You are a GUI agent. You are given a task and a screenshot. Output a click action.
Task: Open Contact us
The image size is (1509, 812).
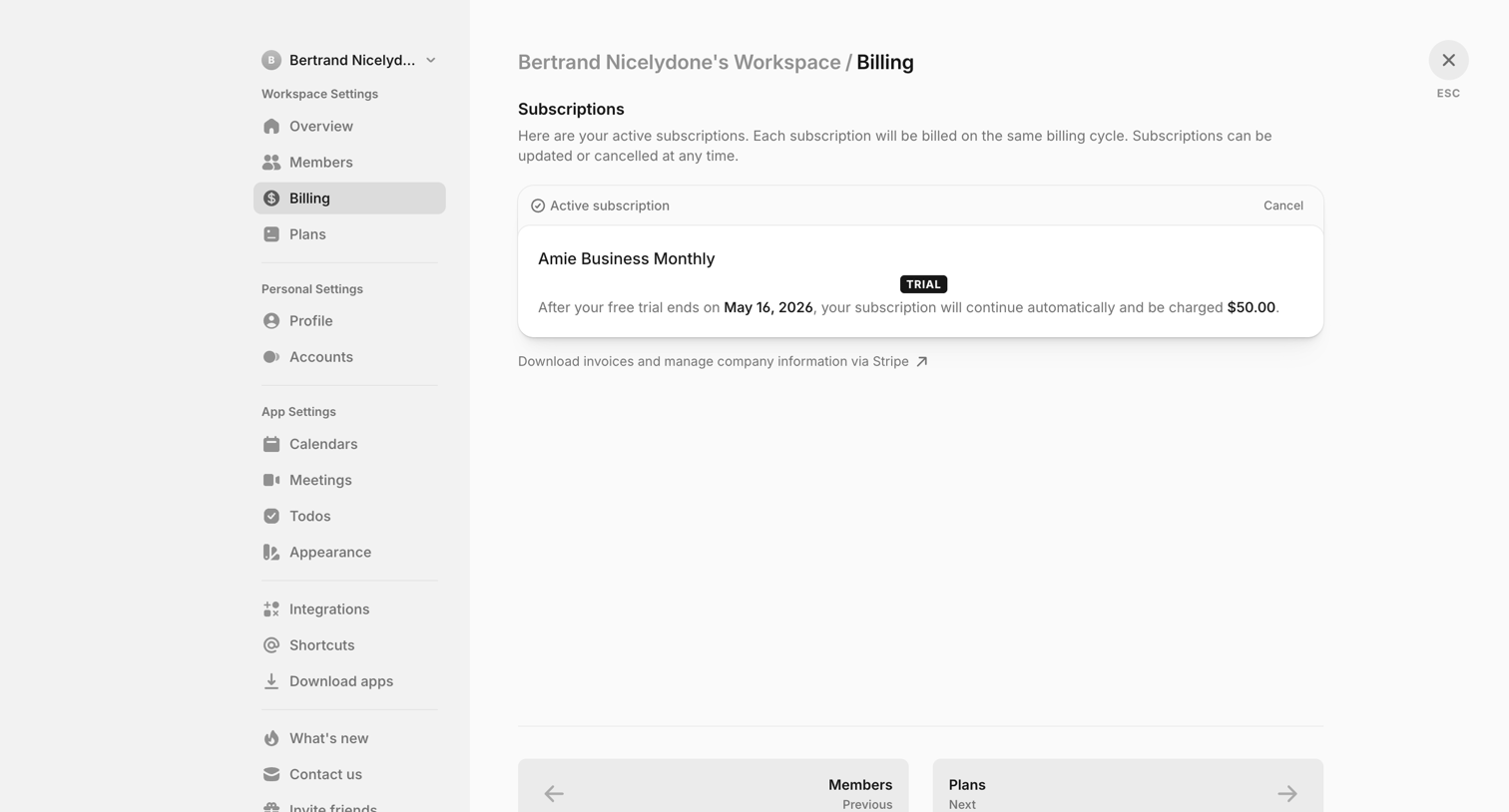349,774
